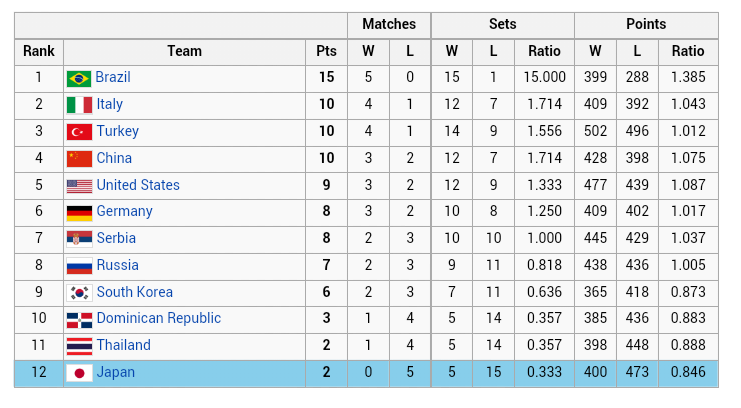Image resolution: width=741 pixels, height=408 pixels.
Task: Click the Brazil flag icon
Action: 79,78
